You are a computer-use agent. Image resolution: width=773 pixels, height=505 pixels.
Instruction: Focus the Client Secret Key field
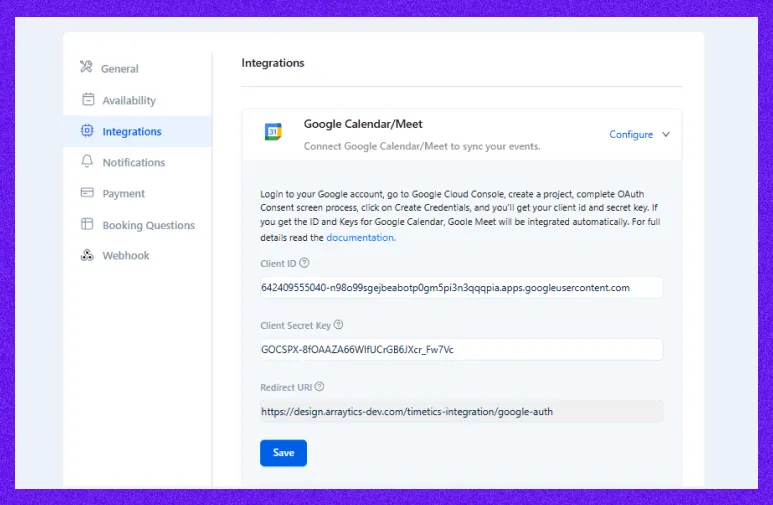pos(461,350)
